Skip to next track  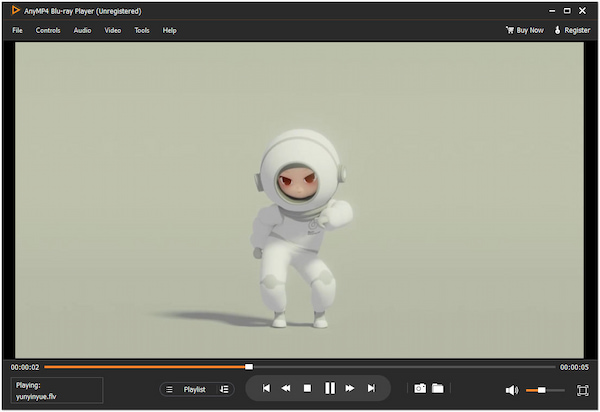(x=371, y=388)
